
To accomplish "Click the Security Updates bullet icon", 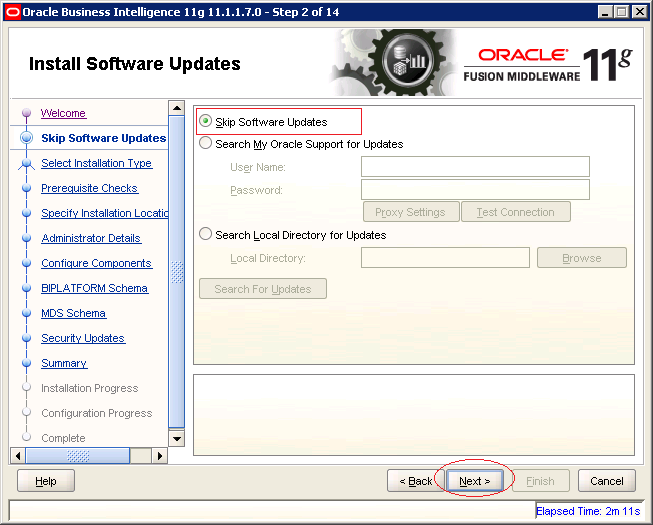I will 26,338.
